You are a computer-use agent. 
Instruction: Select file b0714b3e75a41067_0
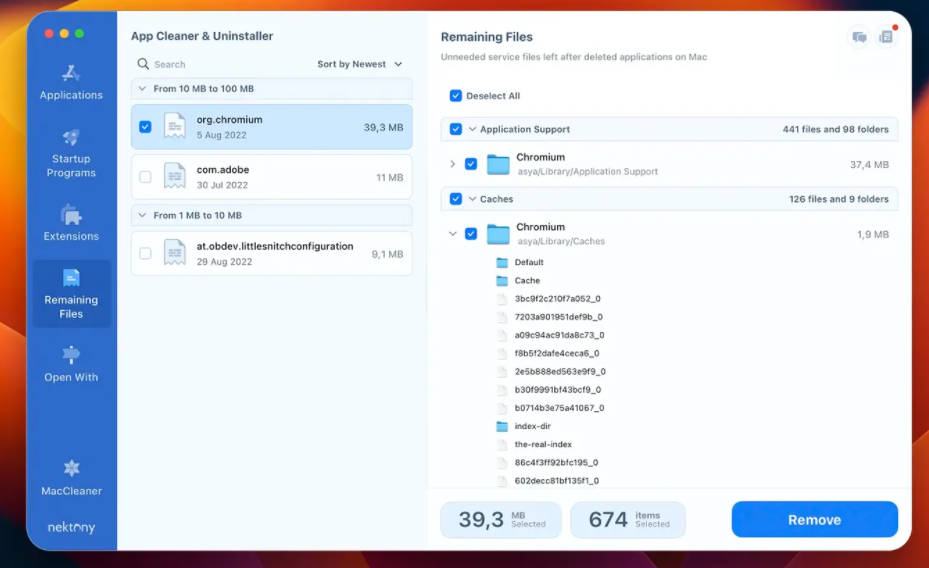(559, 408)
